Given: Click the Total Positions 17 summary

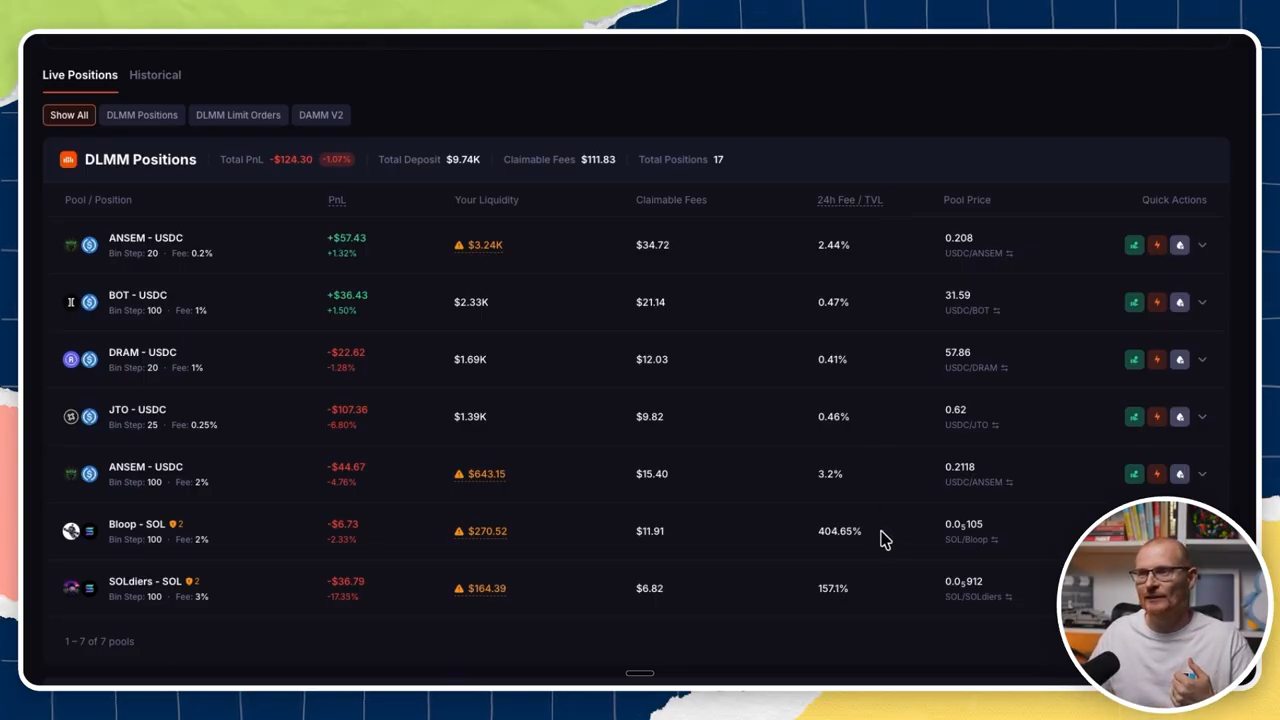Looking at the screenshot, I should pyautogui.click(x=681, y=159).
